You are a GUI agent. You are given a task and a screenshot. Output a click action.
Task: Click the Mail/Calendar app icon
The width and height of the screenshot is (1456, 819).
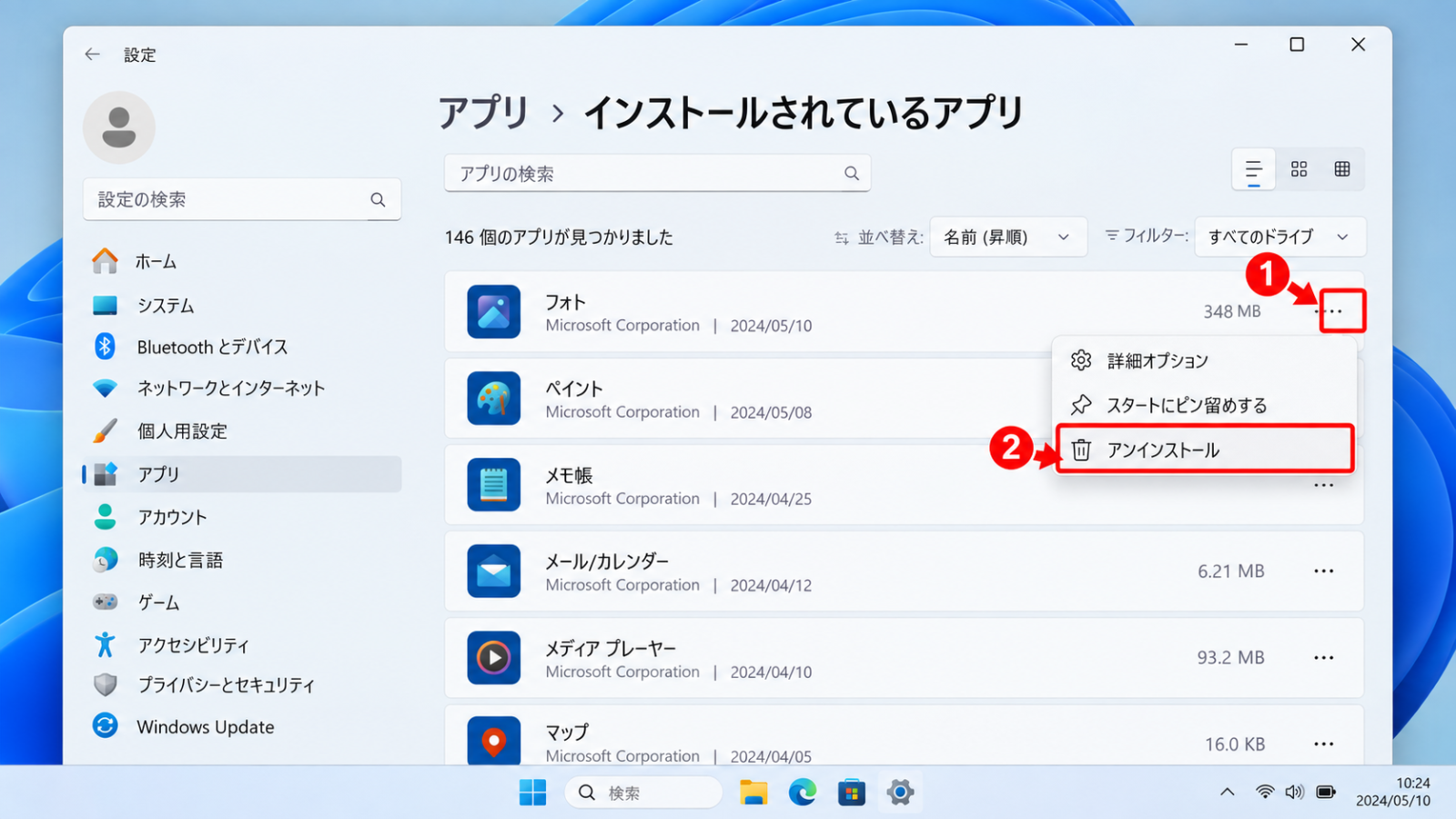click(493, 571)
